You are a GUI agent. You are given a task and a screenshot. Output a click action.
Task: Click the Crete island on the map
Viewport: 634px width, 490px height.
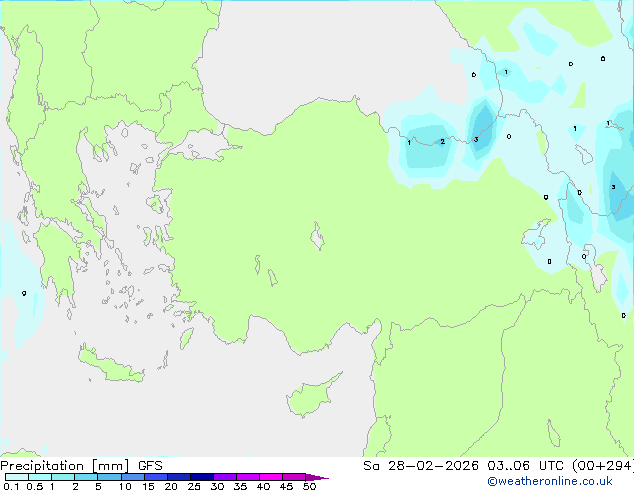111,365
